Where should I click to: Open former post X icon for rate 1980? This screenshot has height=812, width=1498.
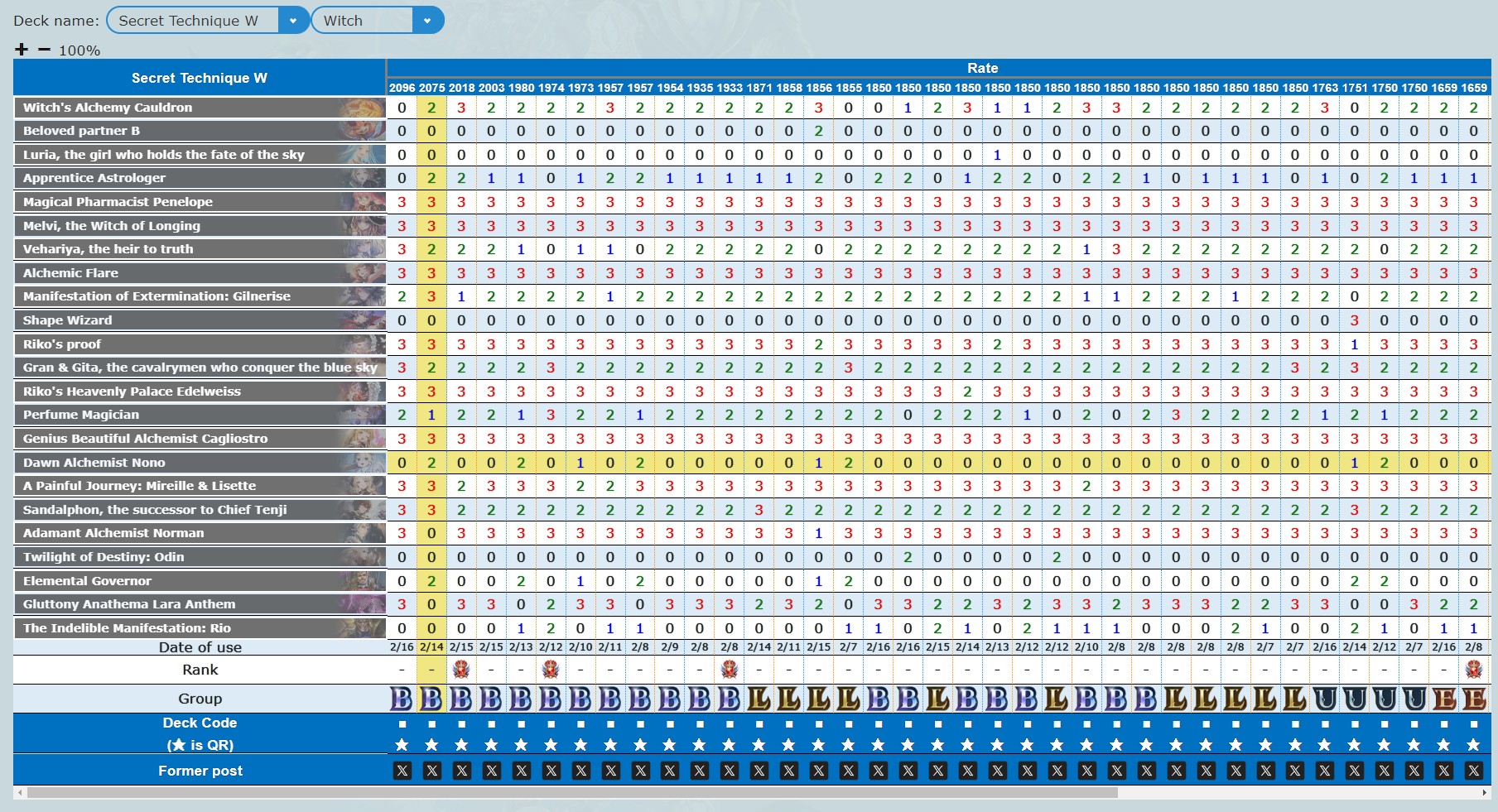522,771
